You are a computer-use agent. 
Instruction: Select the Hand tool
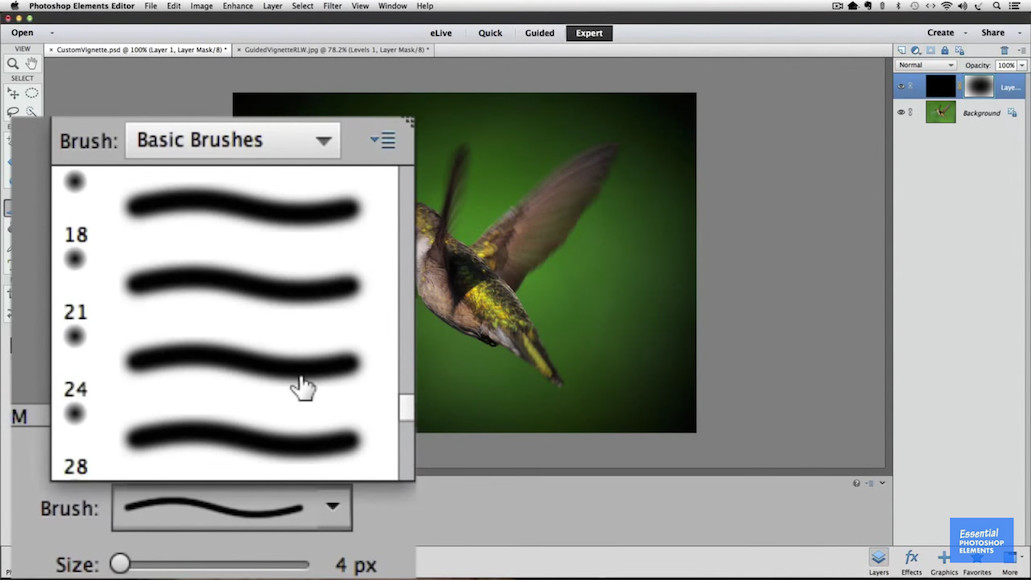pyautogui.click(x=32, y=64)
